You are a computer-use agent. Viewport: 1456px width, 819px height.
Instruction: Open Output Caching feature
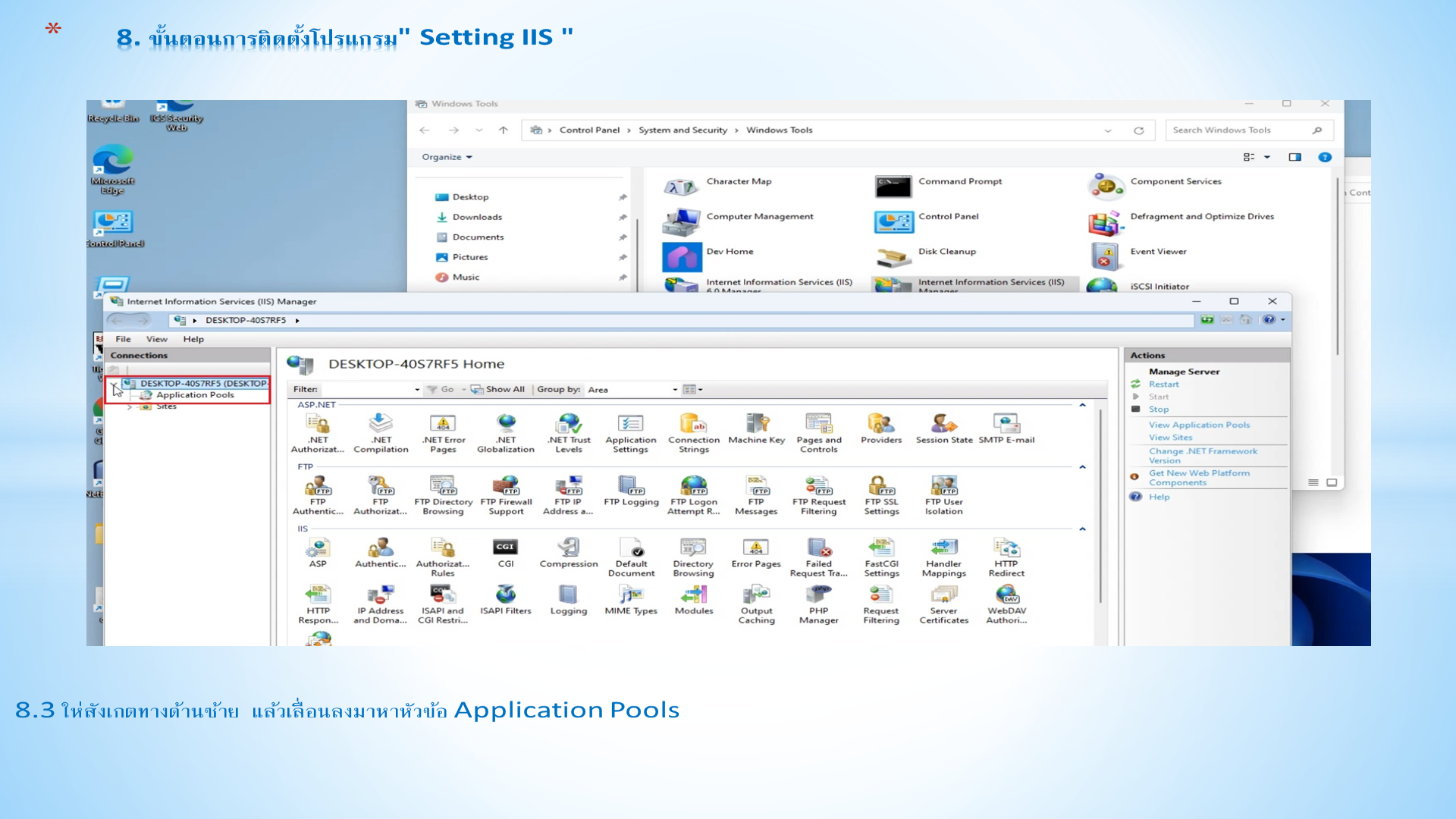click(x=757, y=604)
